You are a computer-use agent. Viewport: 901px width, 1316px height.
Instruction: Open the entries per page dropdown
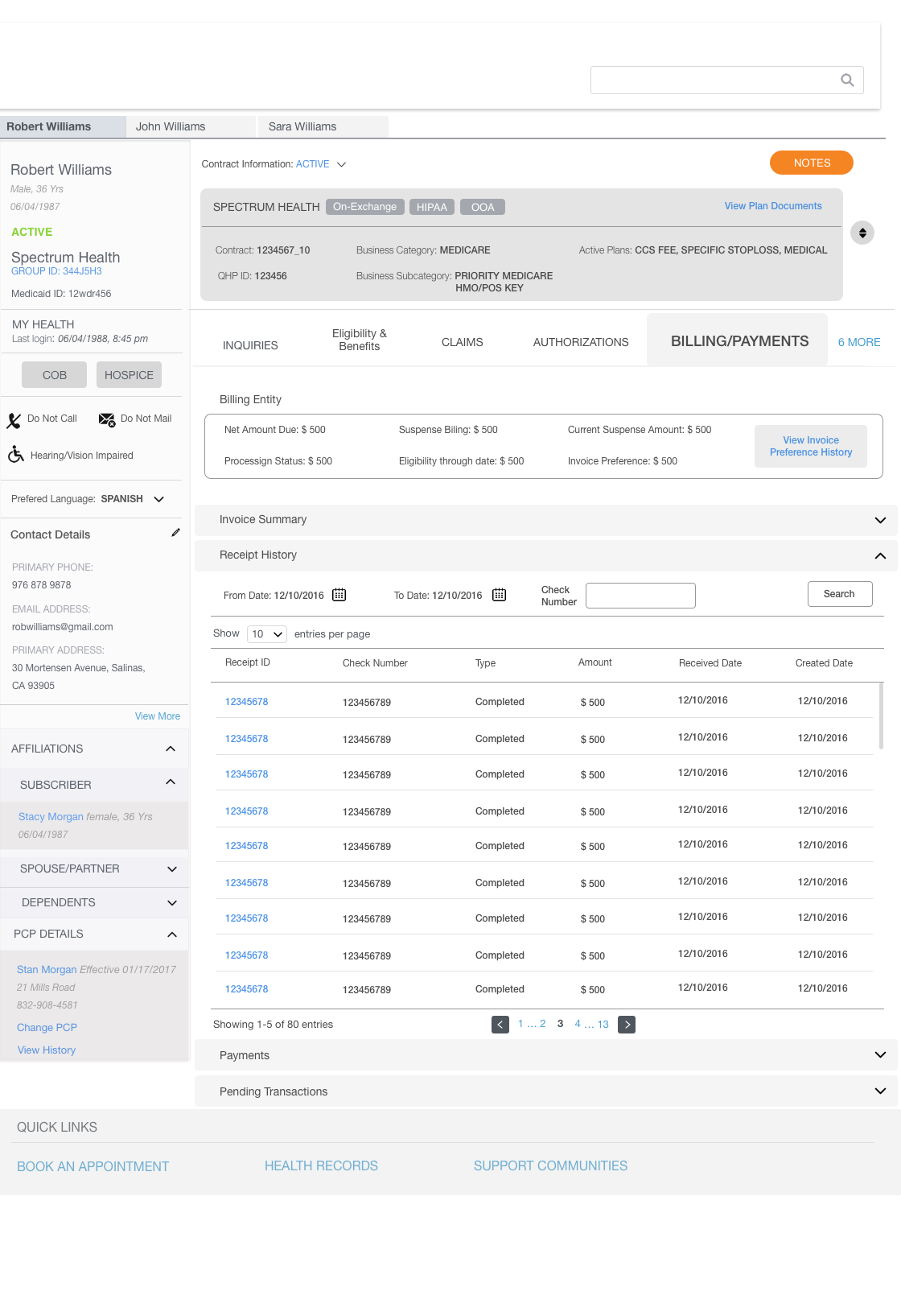tap(267, 634)
